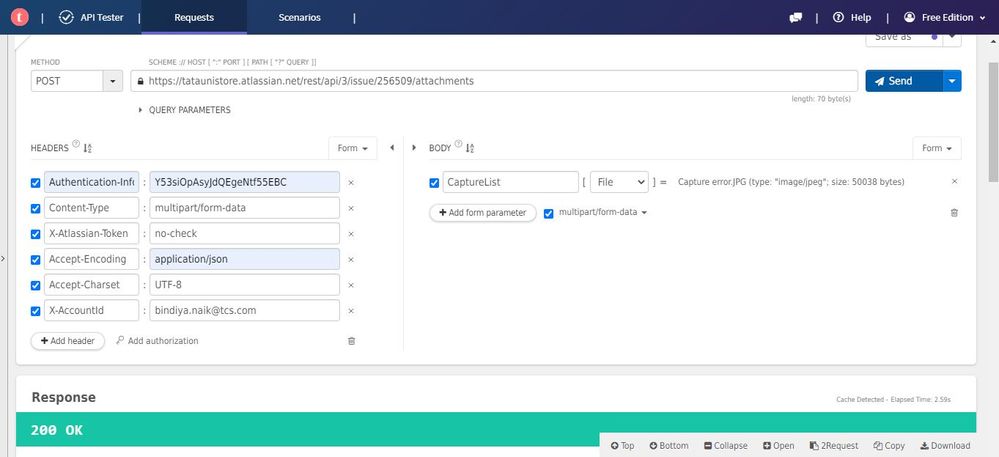The height and width of the screenshot is (457, 999).
Task: Jump to Bottom of response
Action: click(x=669, y=446)
